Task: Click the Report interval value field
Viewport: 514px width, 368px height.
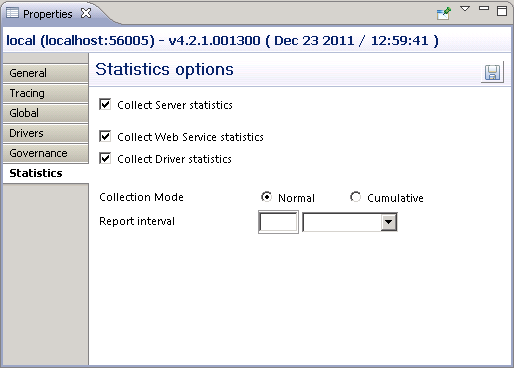Action: pyautogui.click(x=278, y=222)
